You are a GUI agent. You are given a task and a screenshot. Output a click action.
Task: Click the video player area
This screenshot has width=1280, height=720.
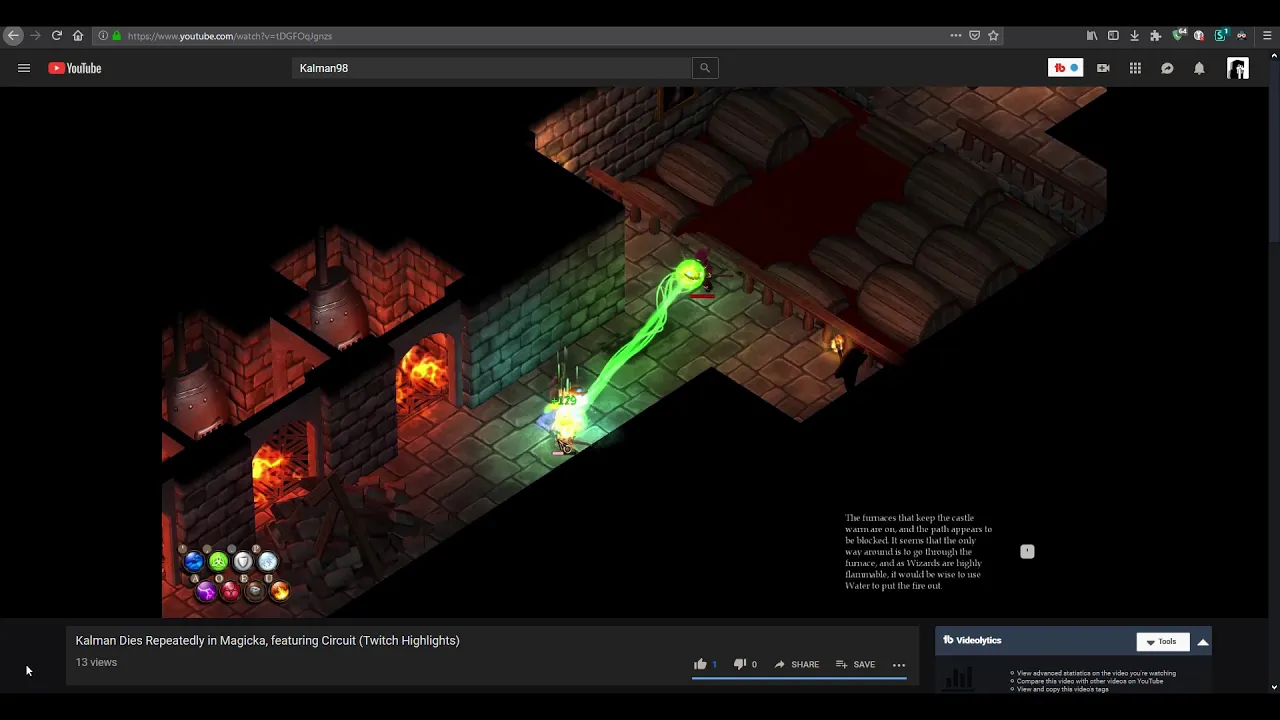coord(634,352)
